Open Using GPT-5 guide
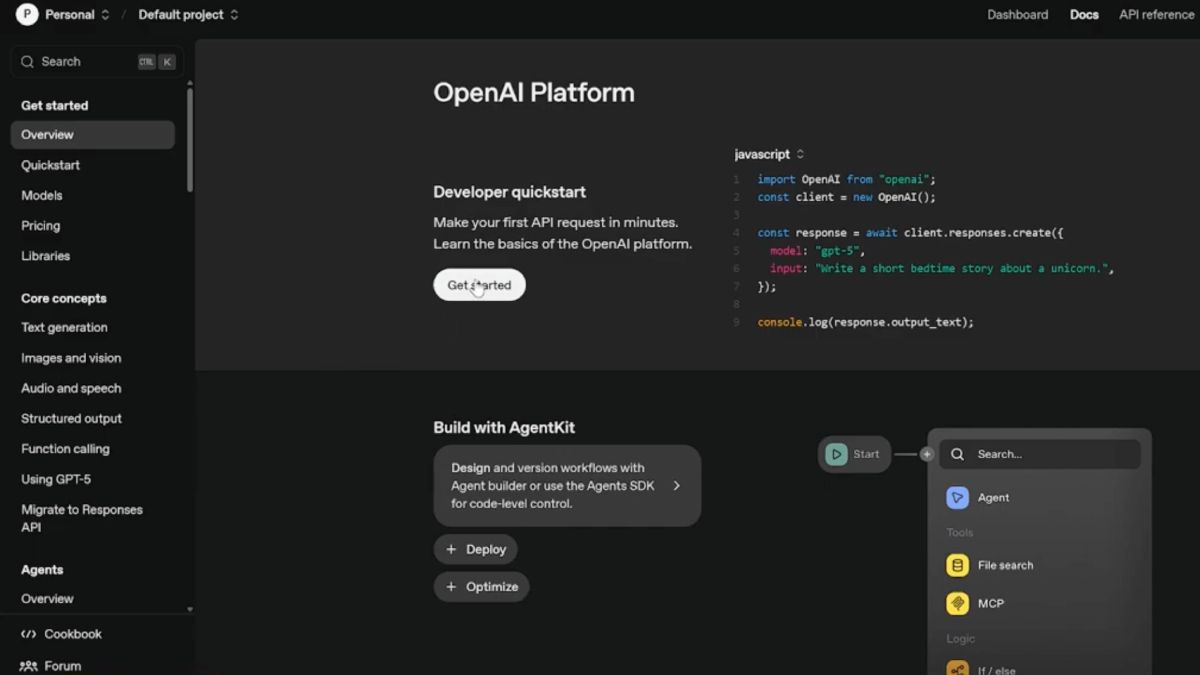Screen dimensions: 1200x675 click(56, 479)
